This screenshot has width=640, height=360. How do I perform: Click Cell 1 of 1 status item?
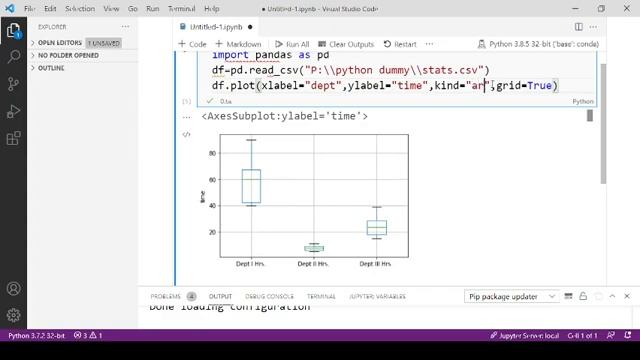click(582, 336)
